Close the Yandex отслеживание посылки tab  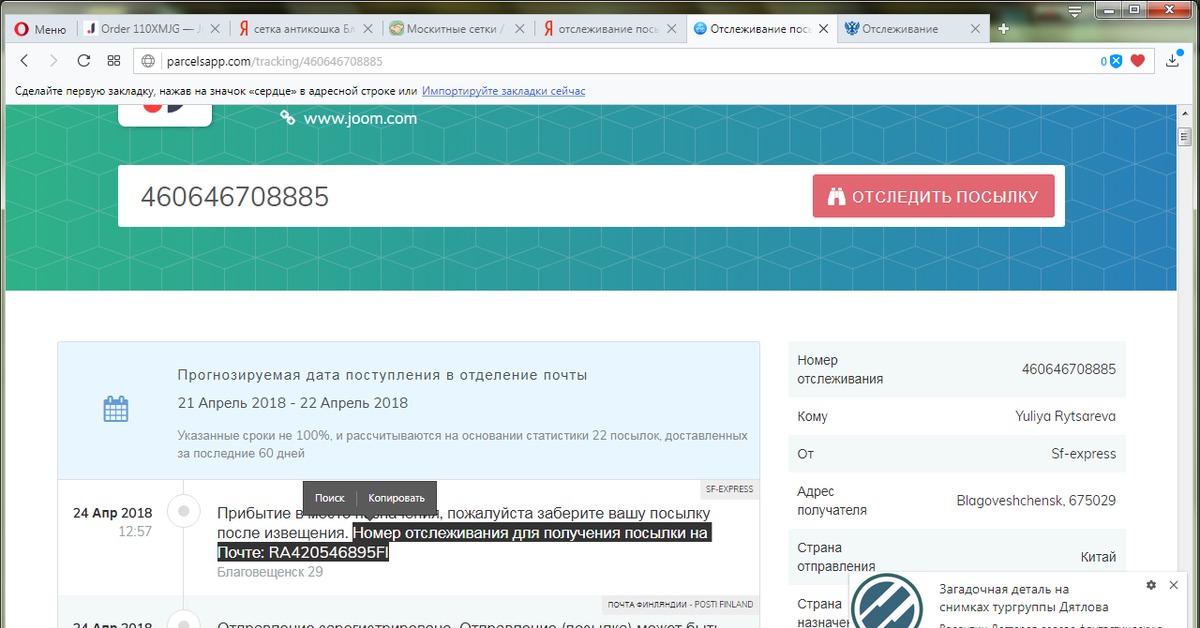coord(673,30)
